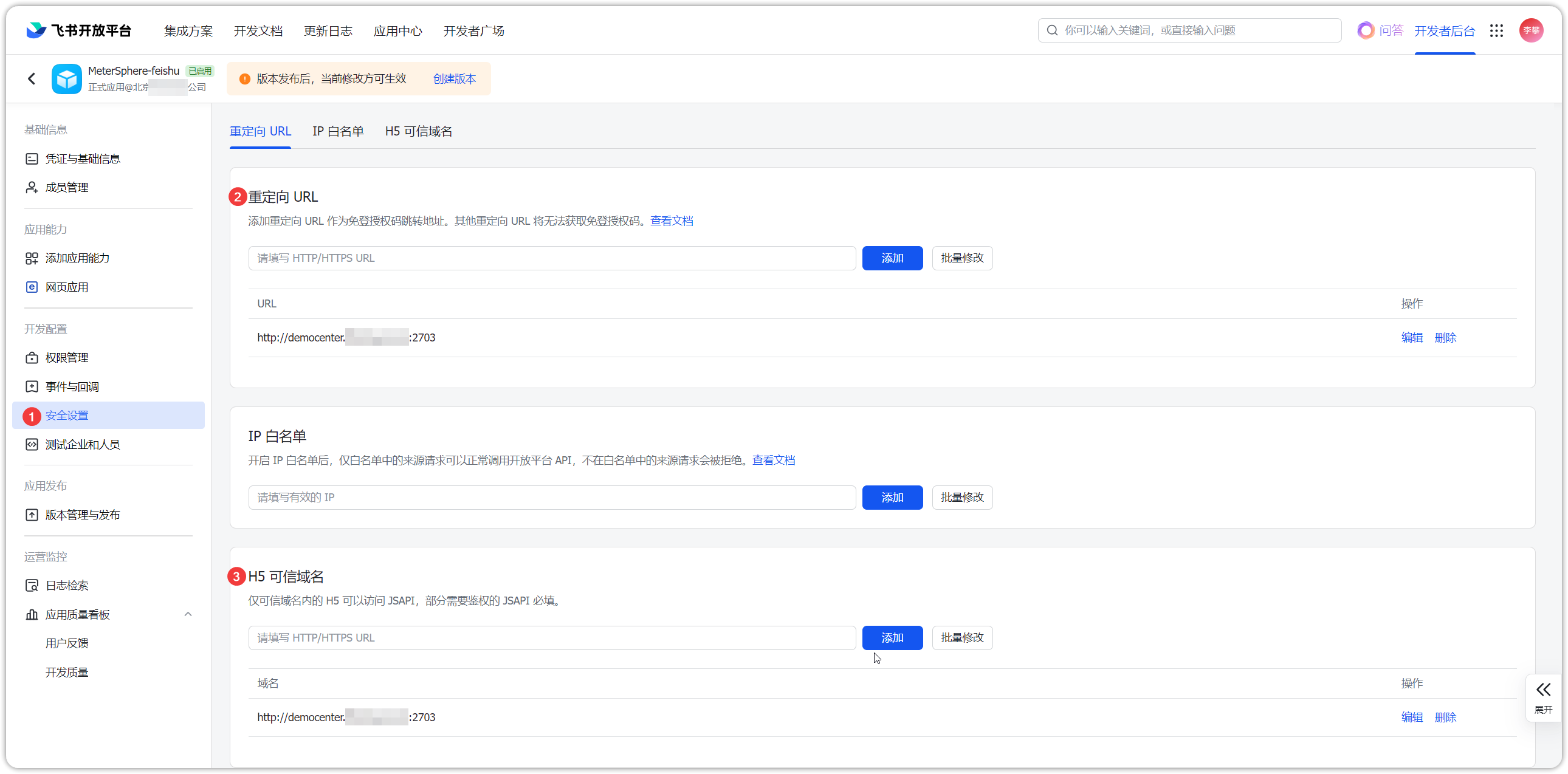Open the user avatar in top bar
The width and height of the screenshot is (1568, 774).
tap(1531, 30)
